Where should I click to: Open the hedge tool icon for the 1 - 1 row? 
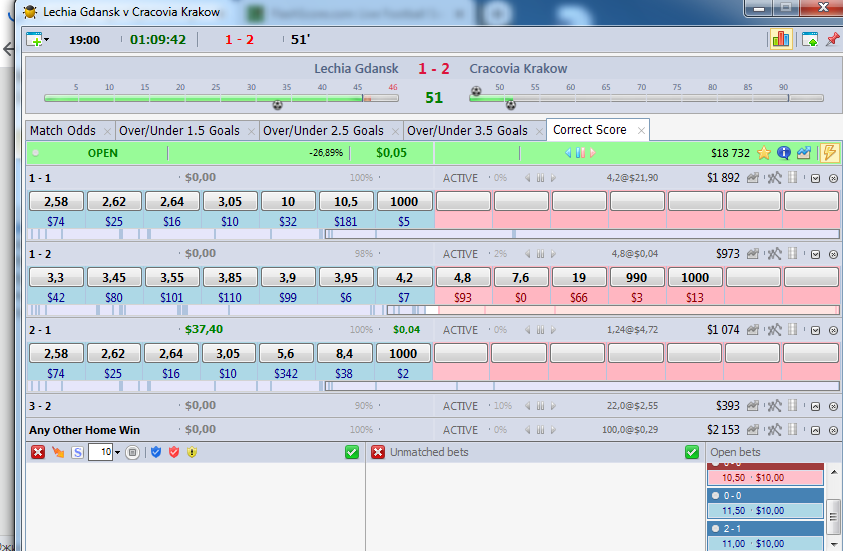click(x=774, y=178)
